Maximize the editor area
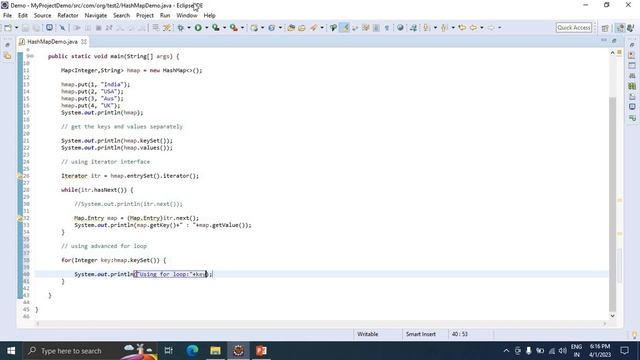This screenshot has width=640, height=360. pyautogui.click(x=614, y=40)
